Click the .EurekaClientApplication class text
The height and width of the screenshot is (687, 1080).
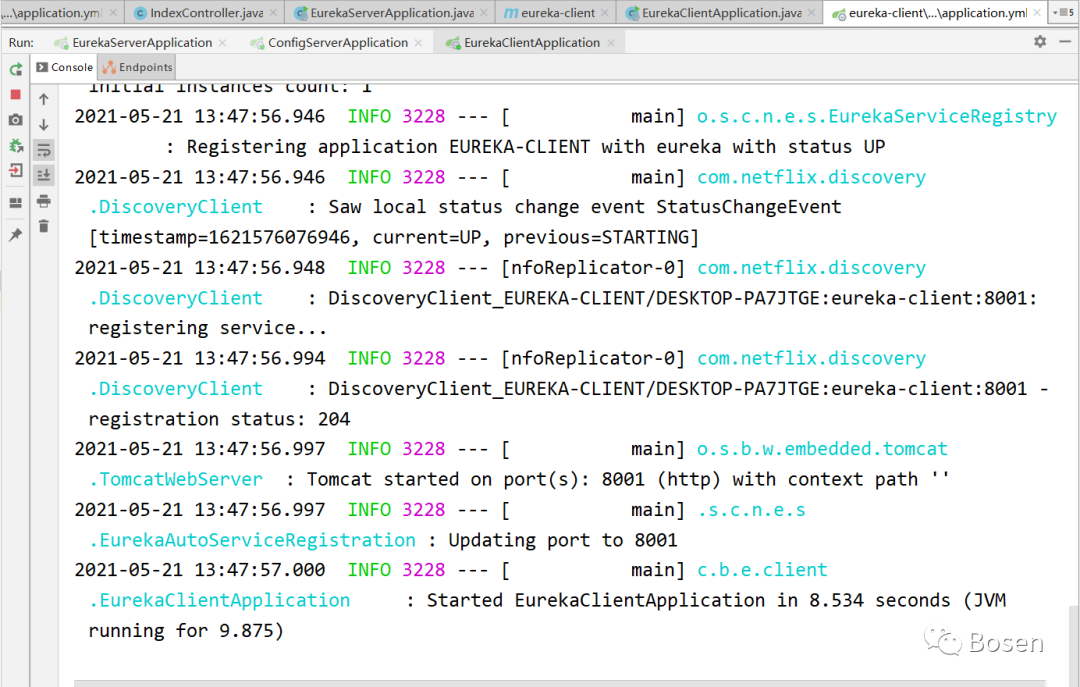[x=219, y=600]
